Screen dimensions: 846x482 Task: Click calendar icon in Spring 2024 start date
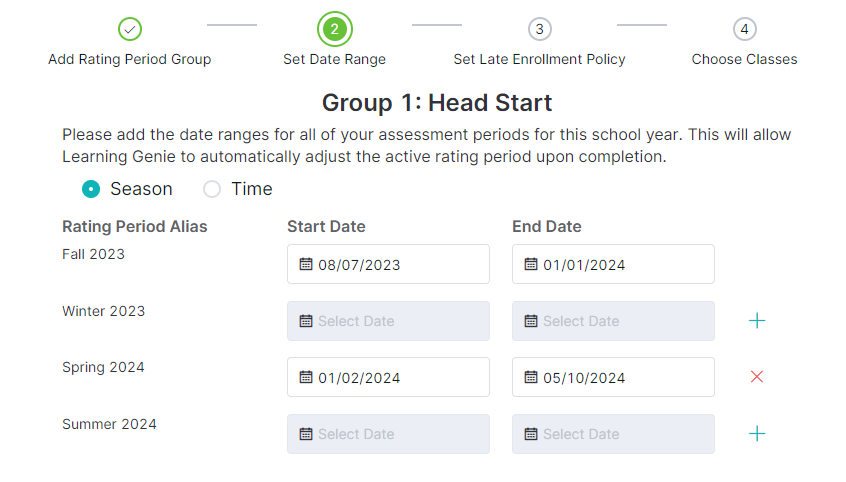pos(306,377)
